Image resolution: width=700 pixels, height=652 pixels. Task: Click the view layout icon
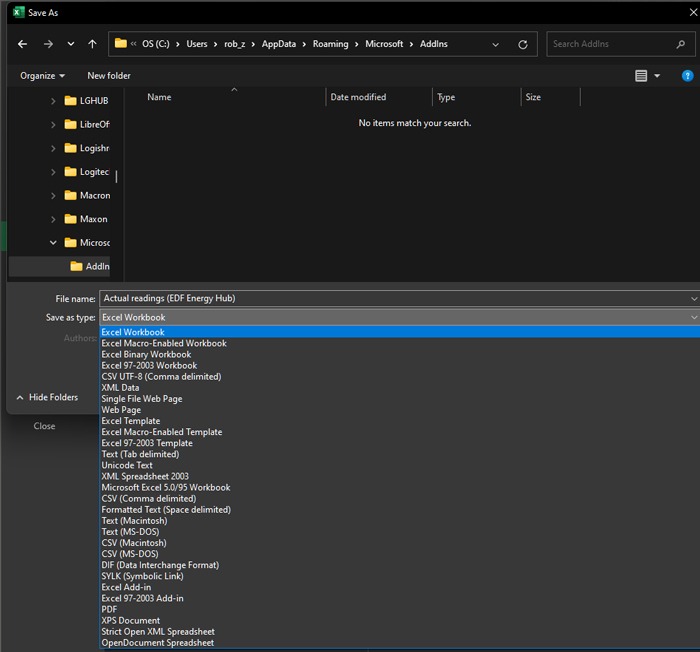pyautogui.click(x=642, y=76)
